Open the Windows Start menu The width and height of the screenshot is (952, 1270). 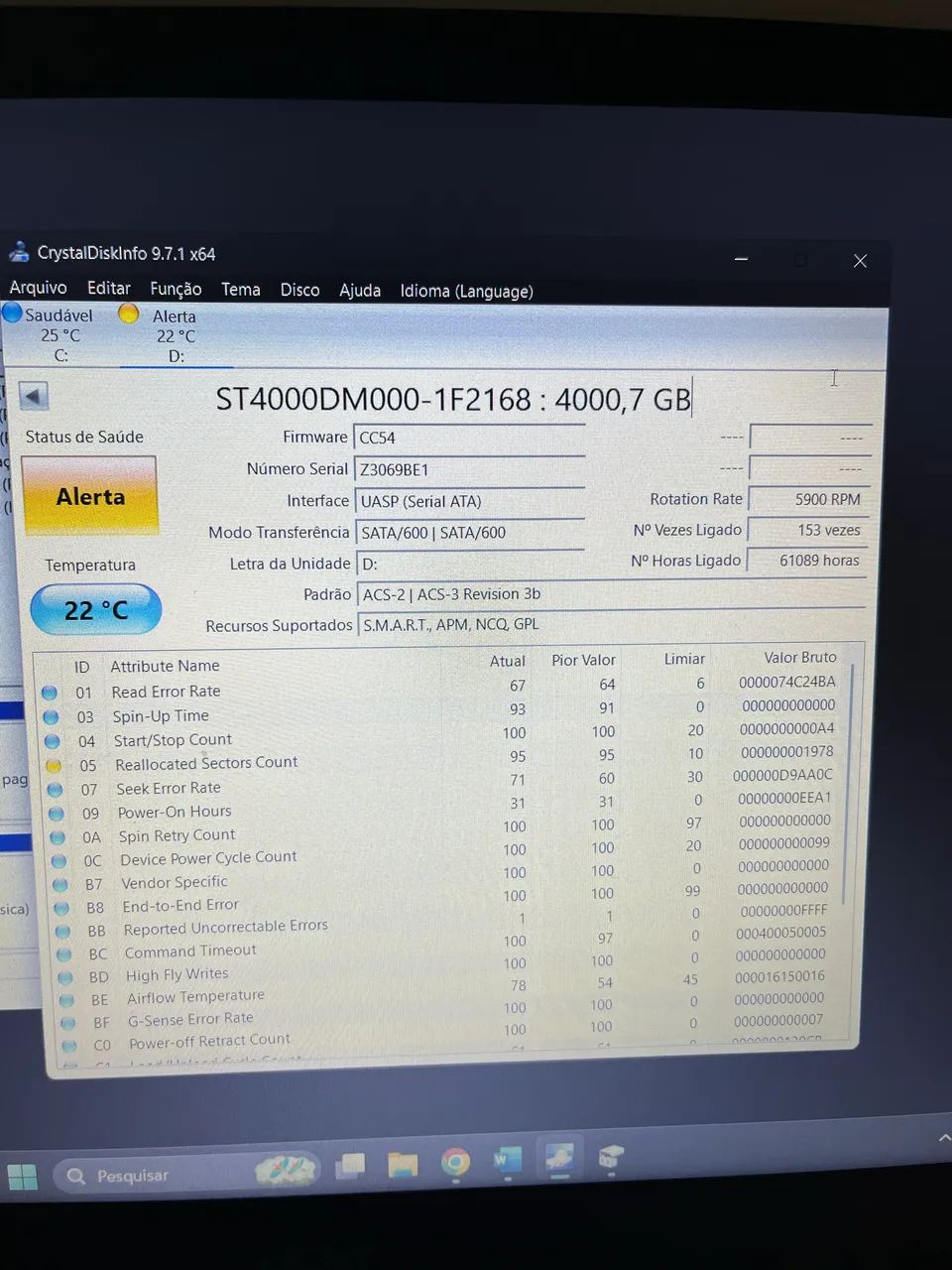(x=22, y=1177)
